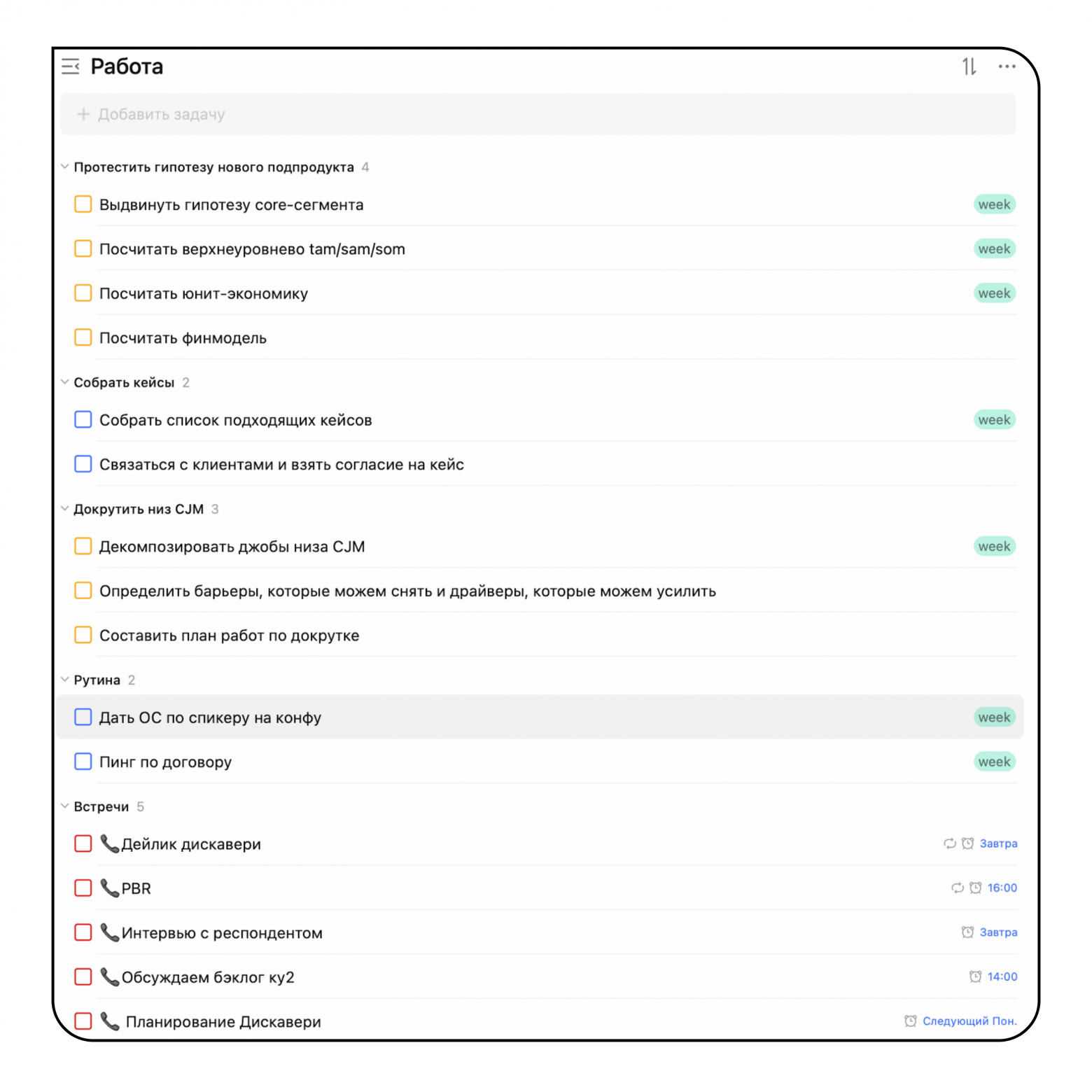The width and height of the screenshot is (1092, 1092).
Task: Click the alarm icon on Интервью с респондентом
Action: tap(967, 932)
